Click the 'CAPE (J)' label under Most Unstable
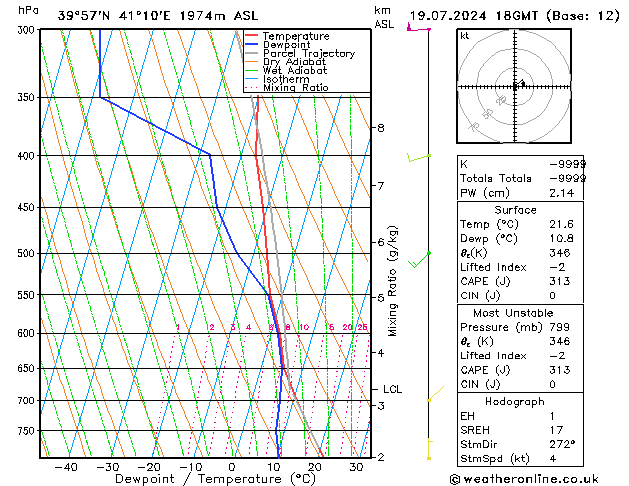Screen dimensions: 629x486 coord(485,370)
